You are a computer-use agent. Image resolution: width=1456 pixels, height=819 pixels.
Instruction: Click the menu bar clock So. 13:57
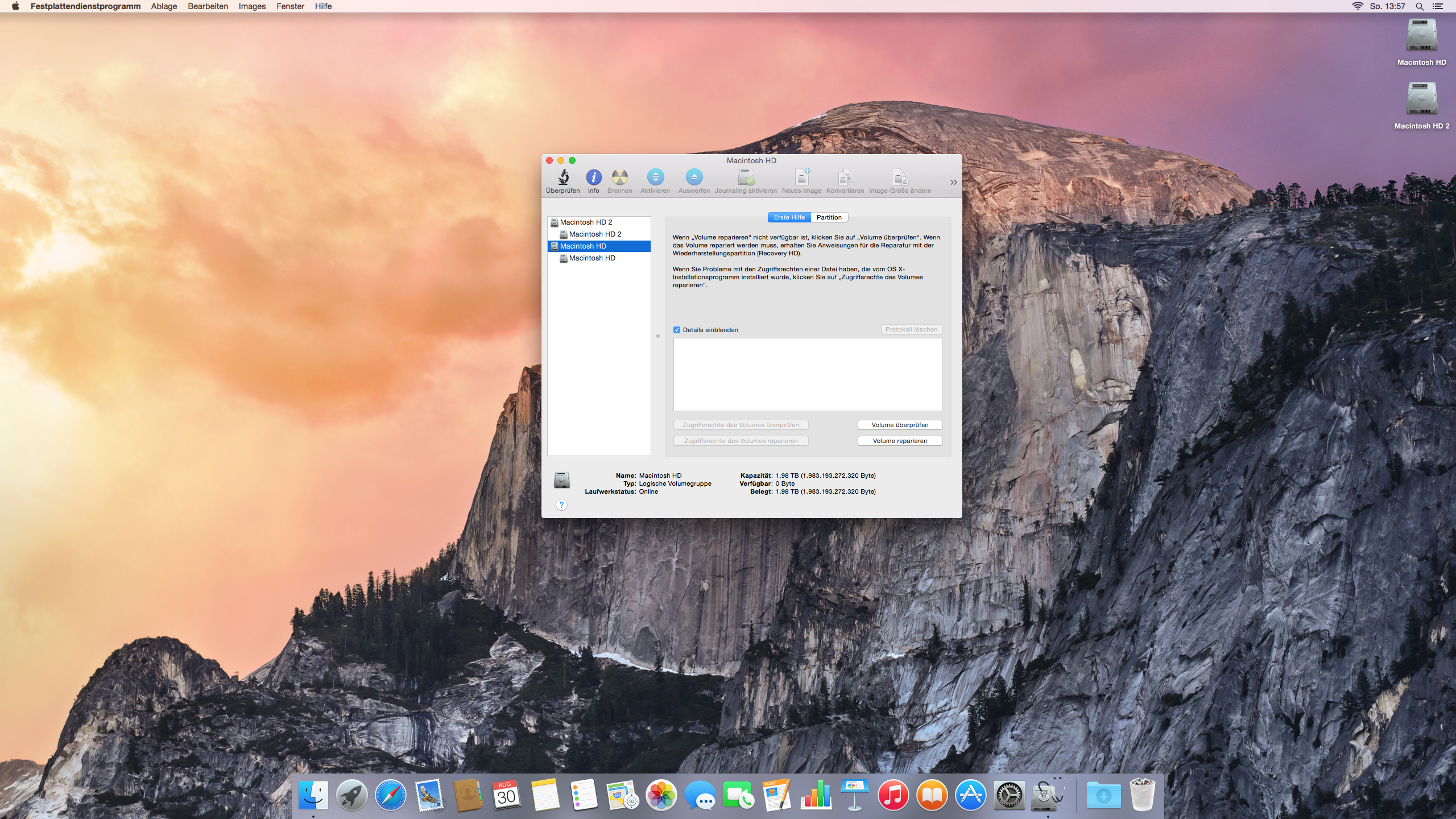pyautogui.click(x=1387, y=6)
